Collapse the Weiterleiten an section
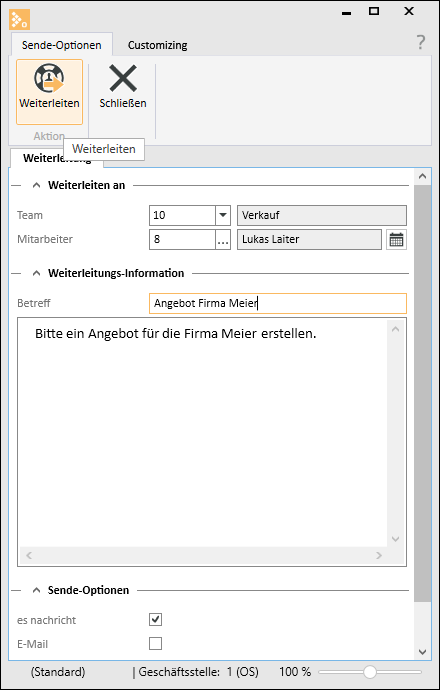The width and height of the screenshot is (440, 690). (37, 186)
